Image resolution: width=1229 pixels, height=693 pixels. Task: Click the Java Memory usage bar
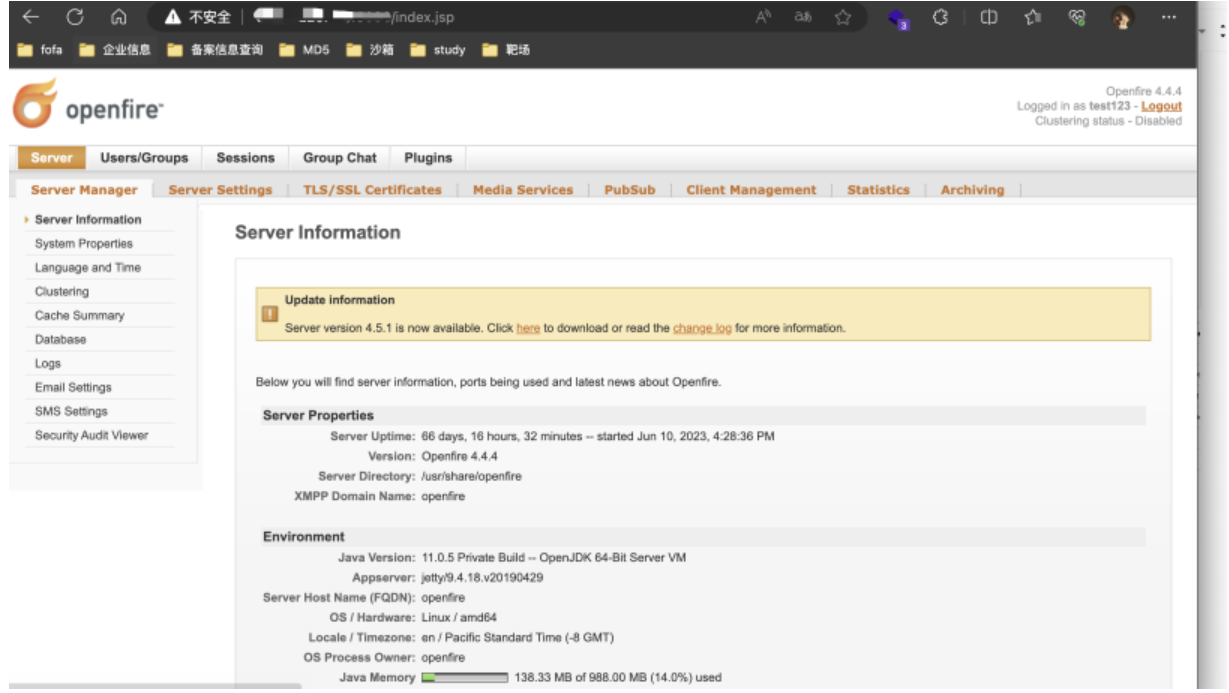(465, 678)
